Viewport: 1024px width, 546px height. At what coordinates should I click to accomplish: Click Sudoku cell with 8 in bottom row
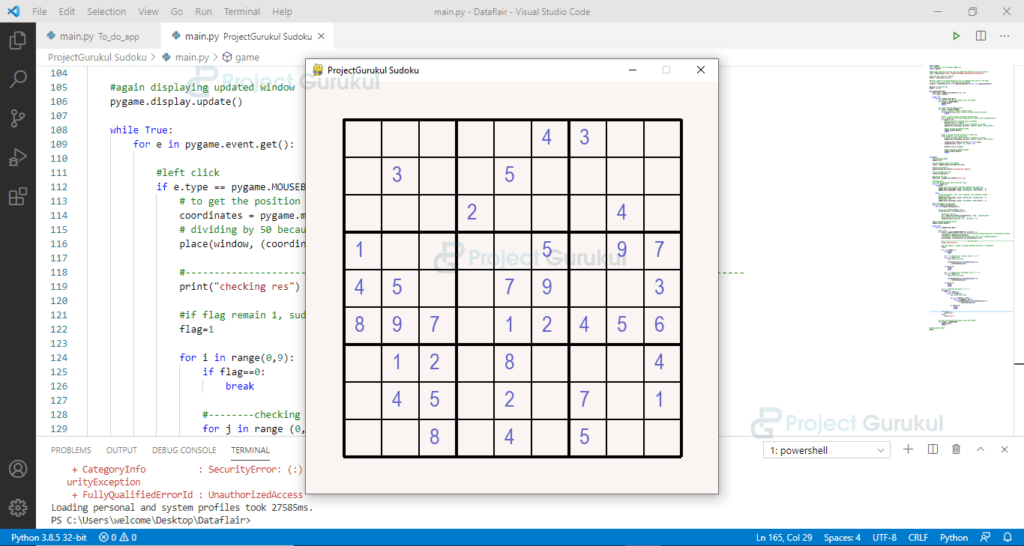click(x=434, y=438)
